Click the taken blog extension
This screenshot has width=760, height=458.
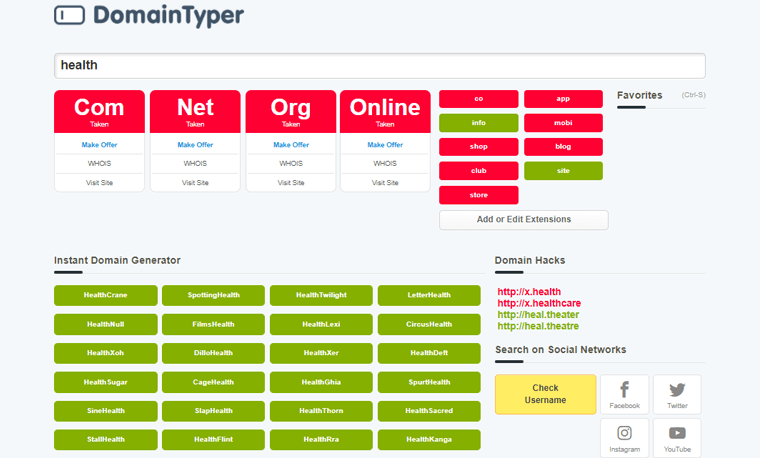point(563,147)
